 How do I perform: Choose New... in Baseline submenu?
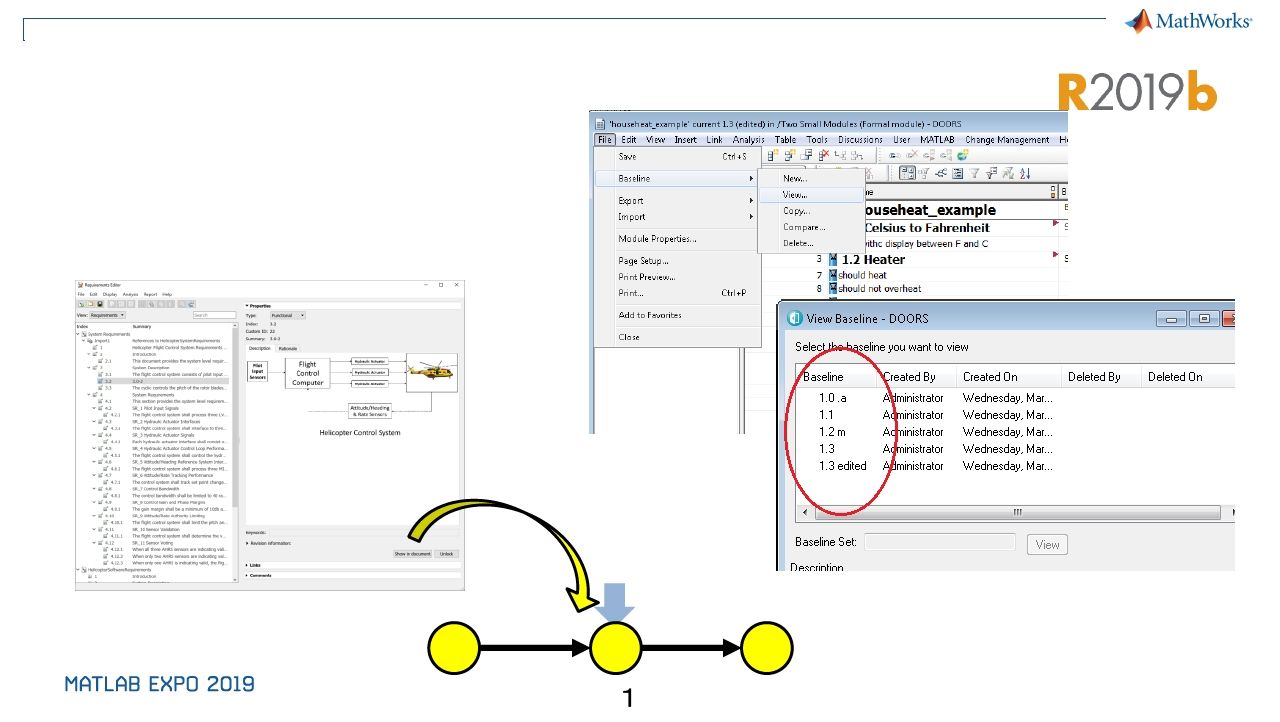point(809,178)
